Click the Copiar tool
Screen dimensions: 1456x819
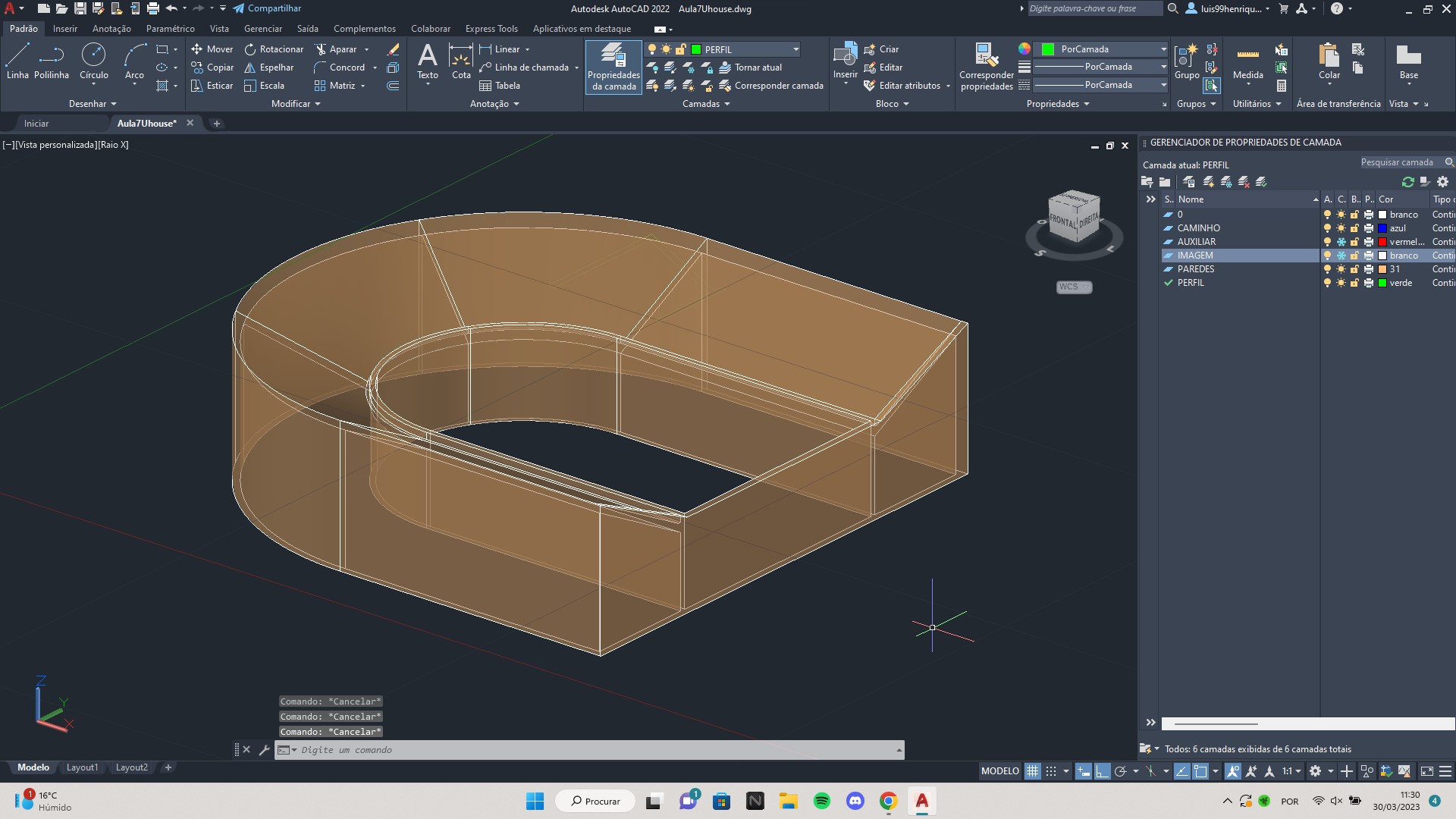coord(212,67)
